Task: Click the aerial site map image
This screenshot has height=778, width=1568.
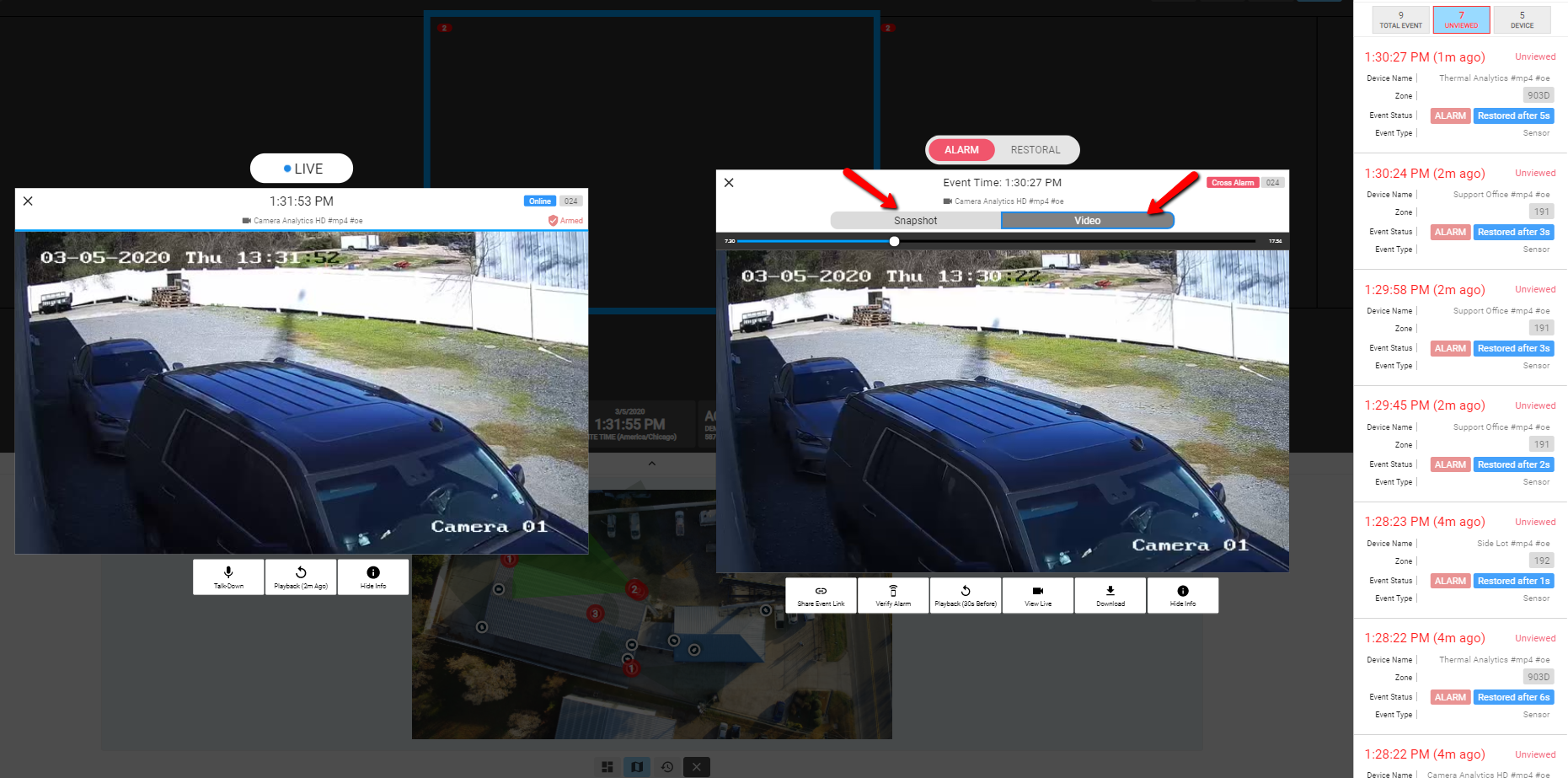Action: click(x=652, y=614)
